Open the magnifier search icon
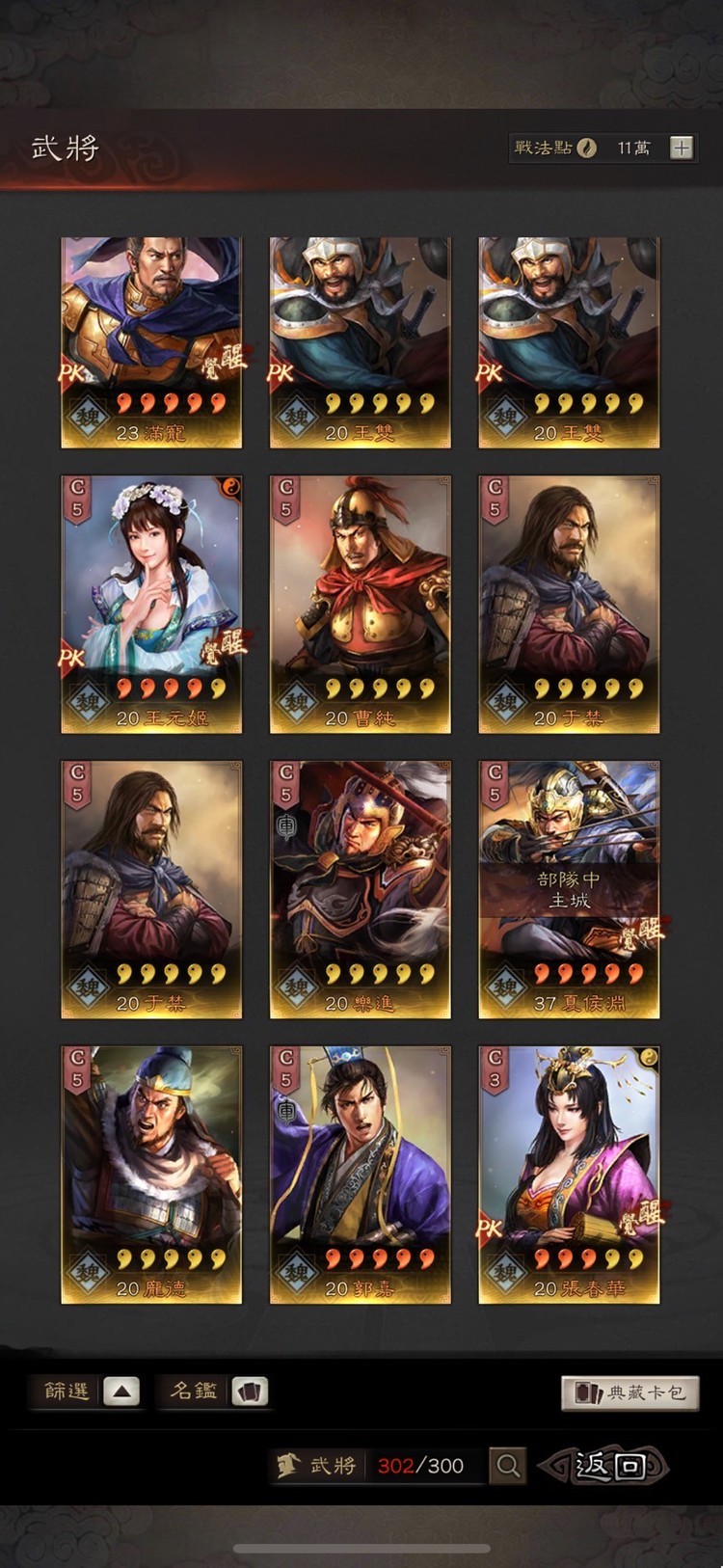This screenshot has width=723, height=1568. pos(508,1467)
